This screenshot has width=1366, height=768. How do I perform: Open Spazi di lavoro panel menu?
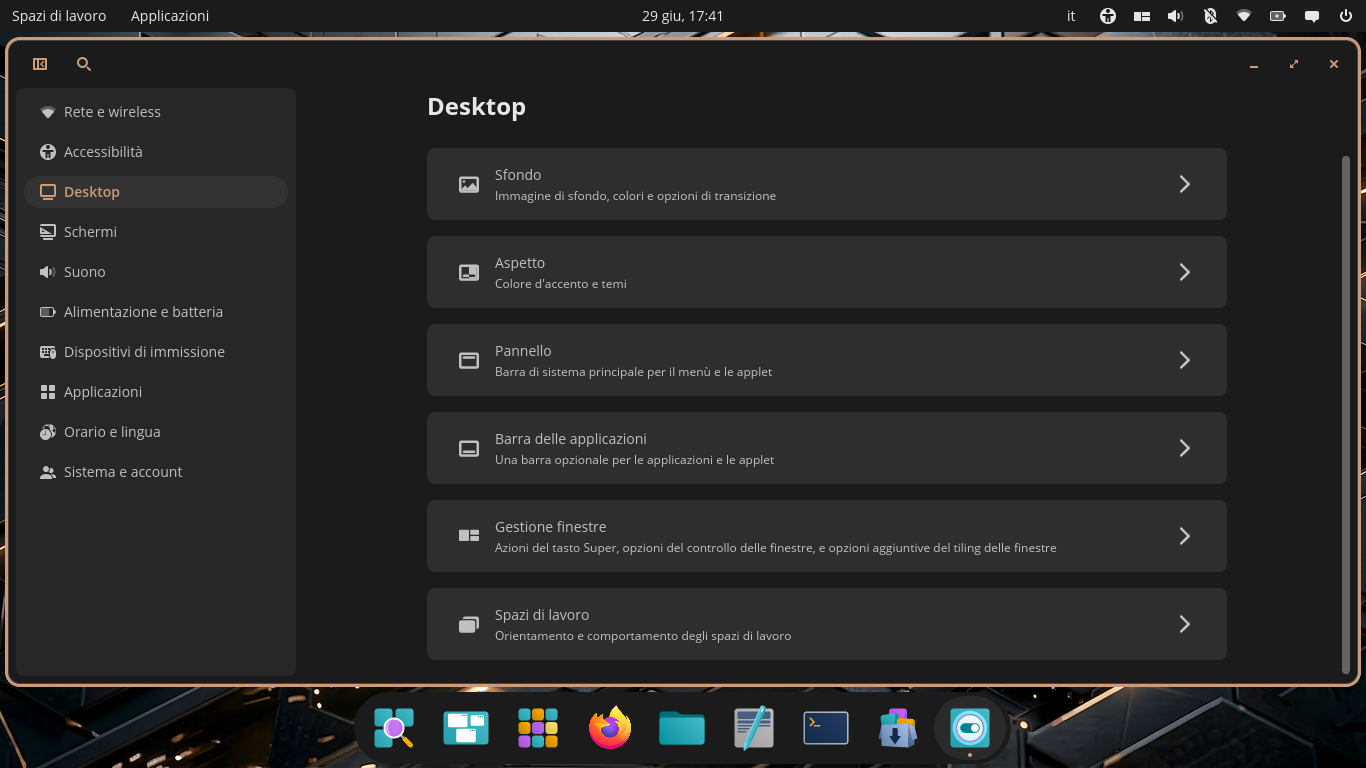click(59, 16)
